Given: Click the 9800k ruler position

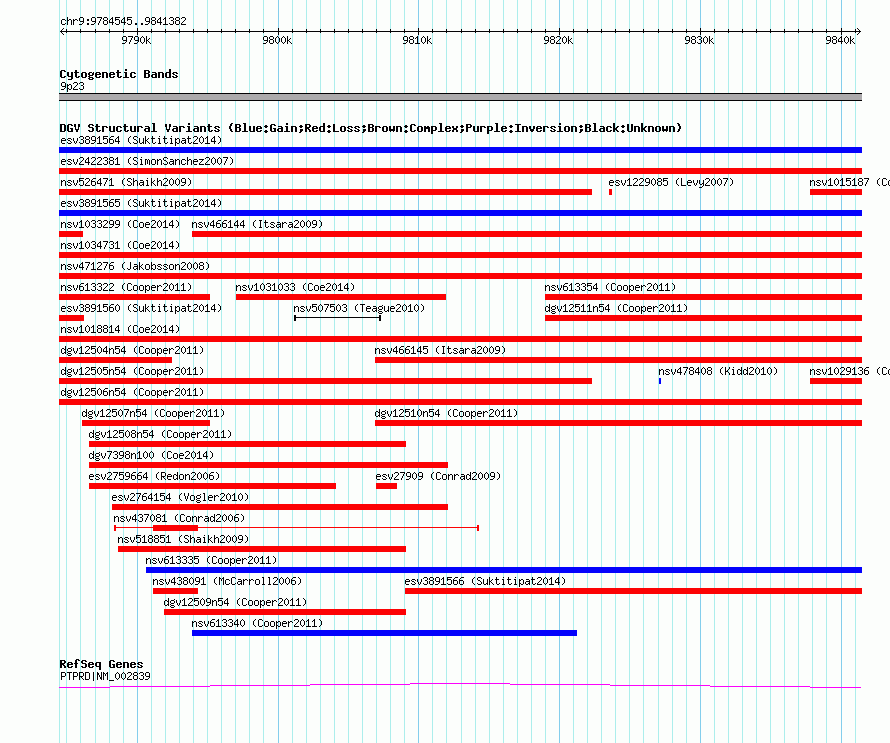Looking at the screenshot, I should click(x=277, y=40).
